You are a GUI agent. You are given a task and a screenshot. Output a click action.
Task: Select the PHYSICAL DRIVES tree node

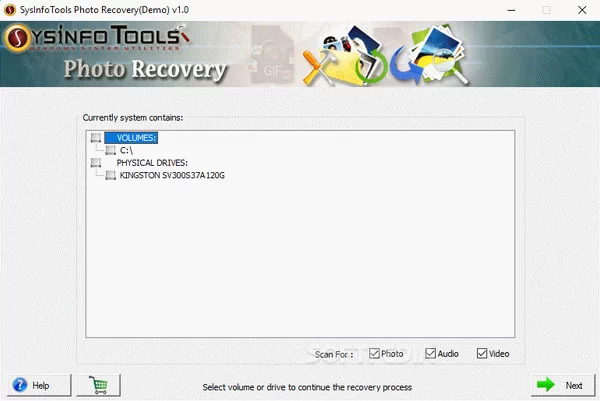click(152, 163)
